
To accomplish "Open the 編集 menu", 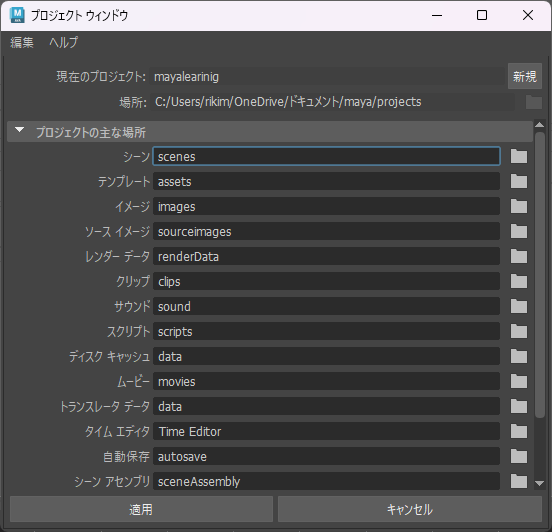I will point(22,43).
